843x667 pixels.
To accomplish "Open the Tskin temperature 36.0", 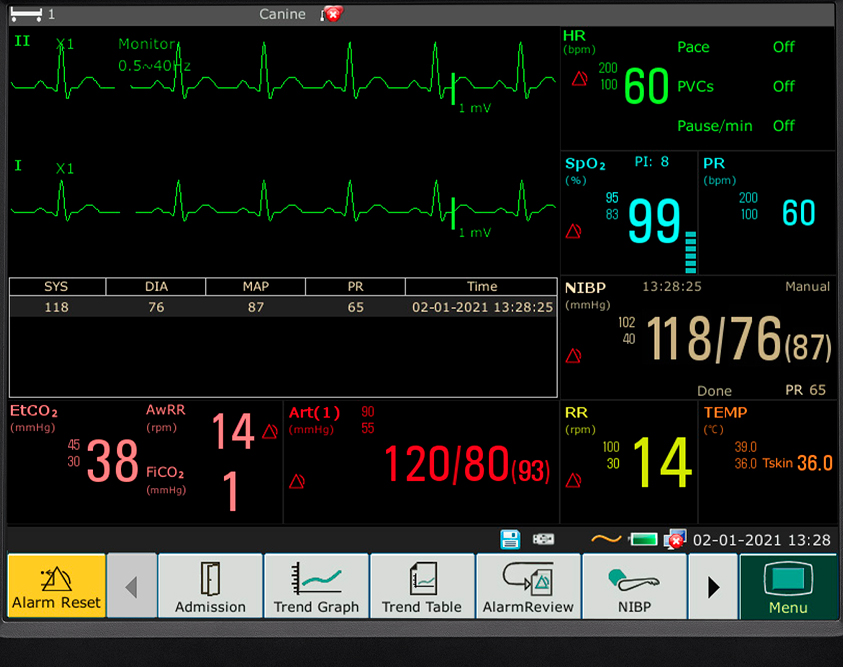I will tap(815, 463).
